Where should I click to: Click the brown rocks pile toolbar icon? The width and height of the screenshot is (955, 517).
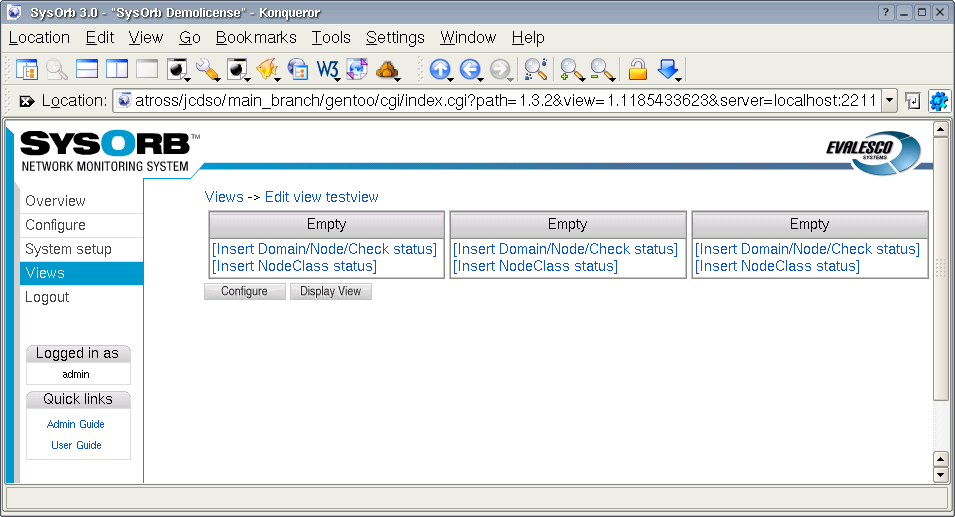click(x=387, y=69)
